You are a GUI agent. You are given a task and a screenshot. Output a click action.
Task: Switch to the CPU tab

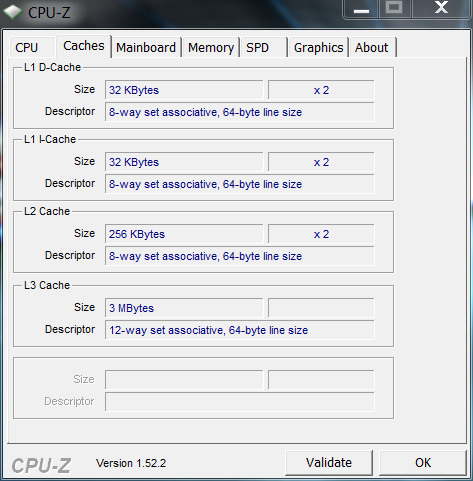(x=32, y=47)
